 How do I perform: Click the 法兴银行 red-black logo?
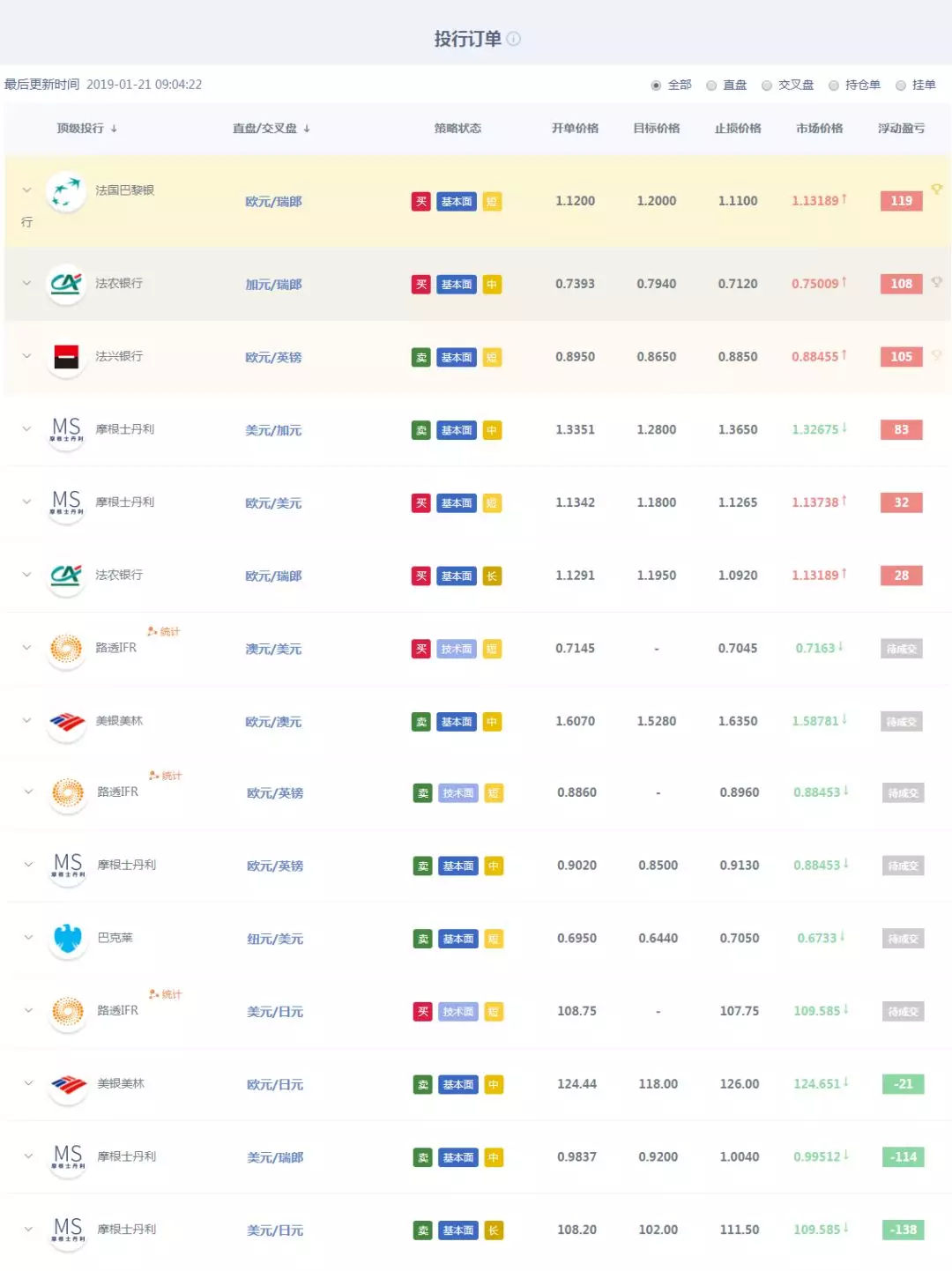click(66, 357)
